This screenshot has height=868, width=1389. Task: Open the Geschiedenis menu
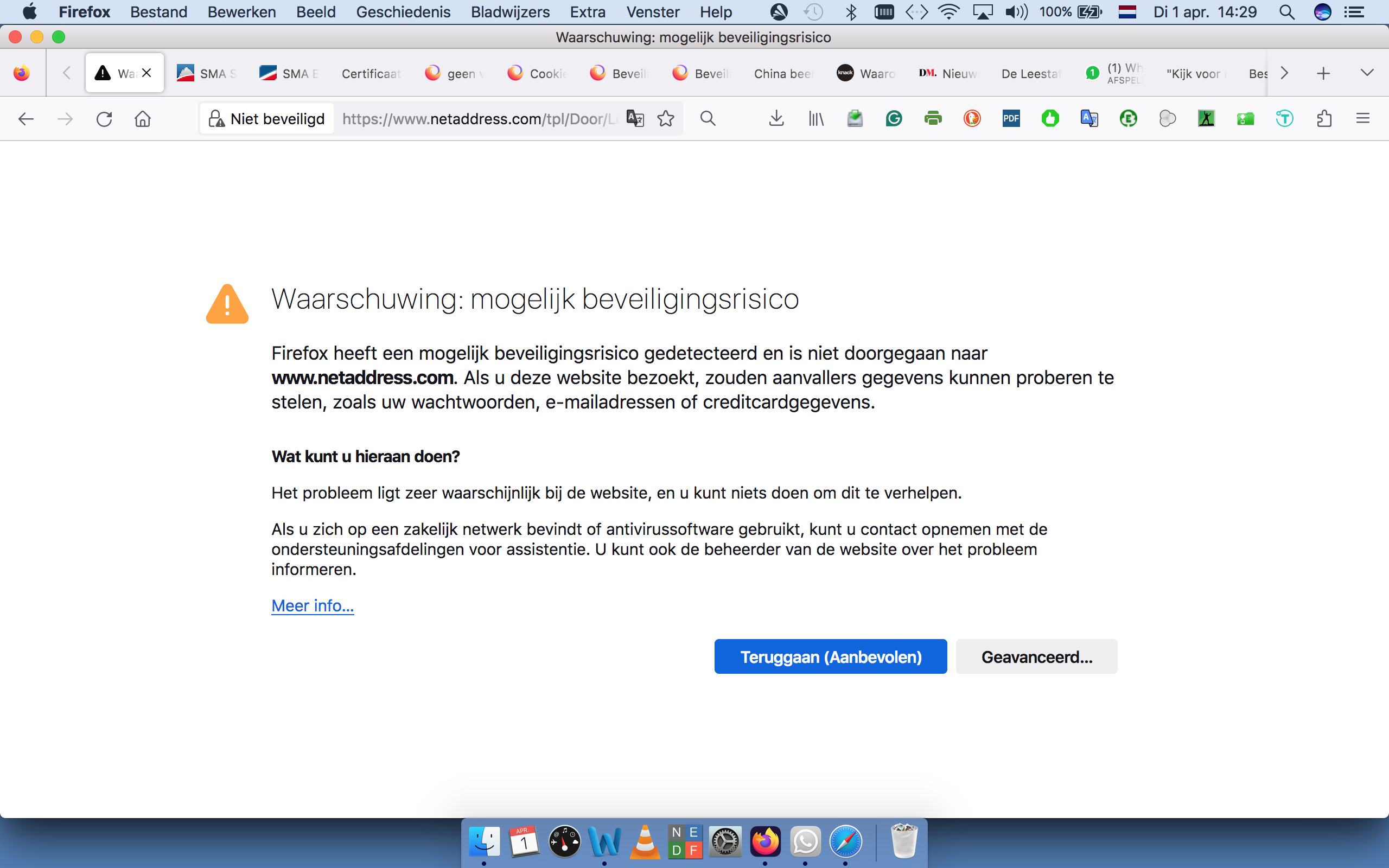(403, 12)
